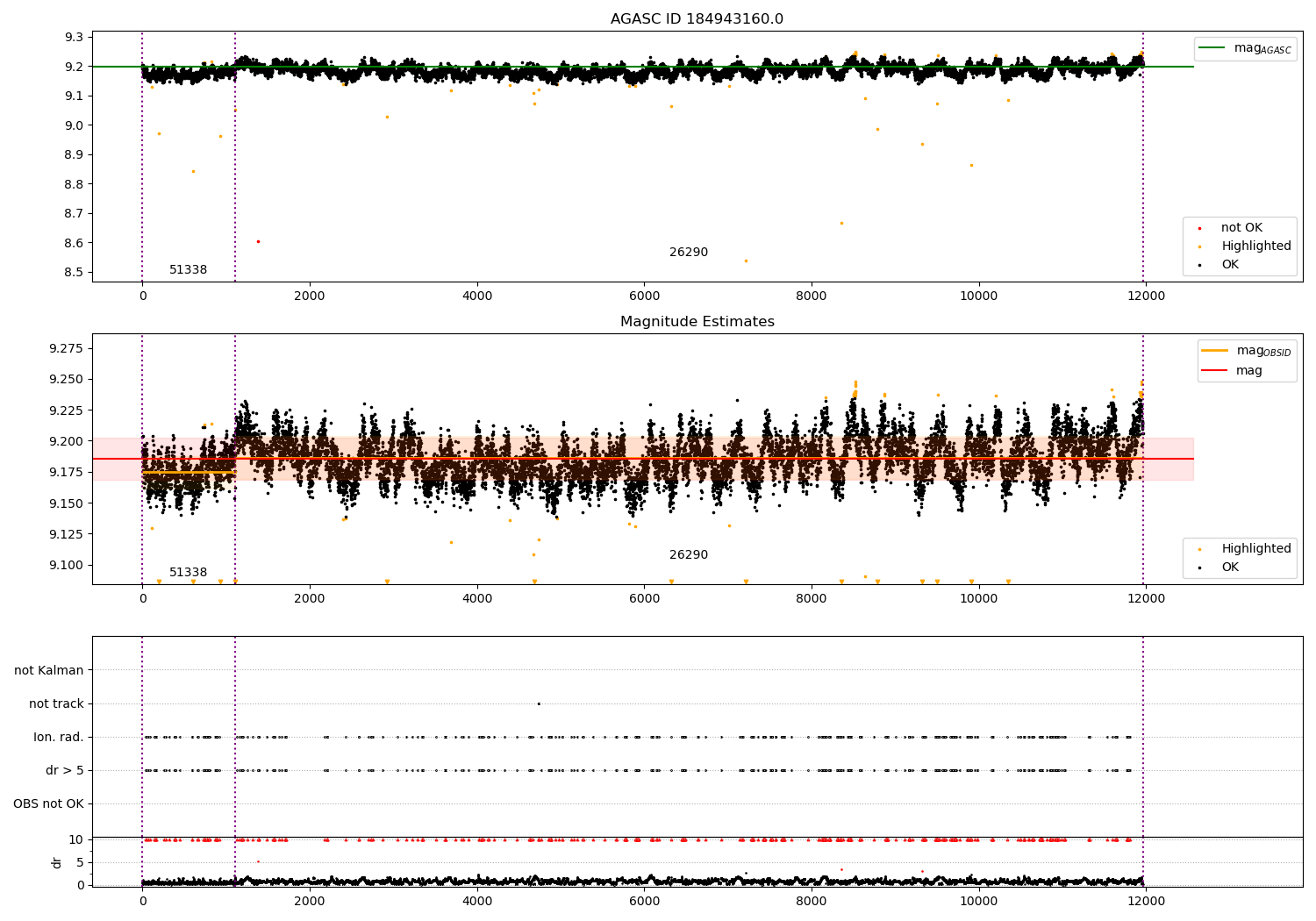Click the "9.3" y-axis tick label
This screenshot has width=1316, height=921.
(75, 37)
